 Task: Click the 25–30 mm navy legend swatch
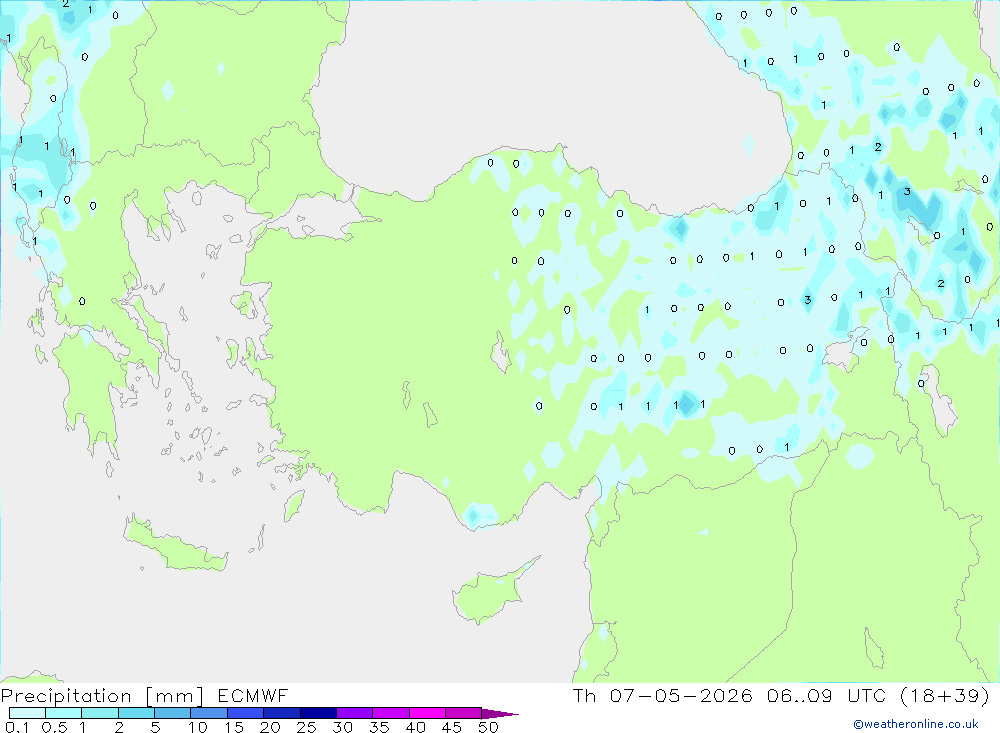point(318,713)
